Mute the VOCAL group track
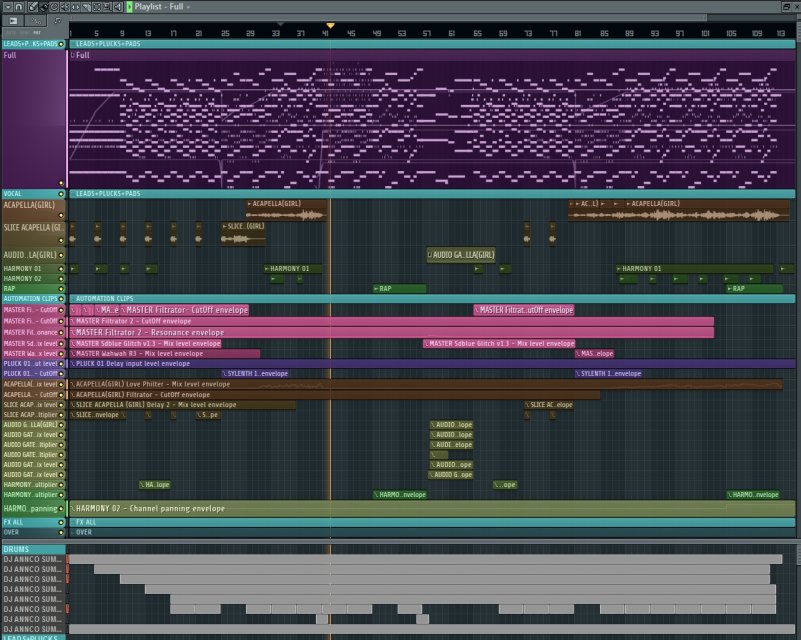This screenshot has width=801, height=640. tap(61, 194)
